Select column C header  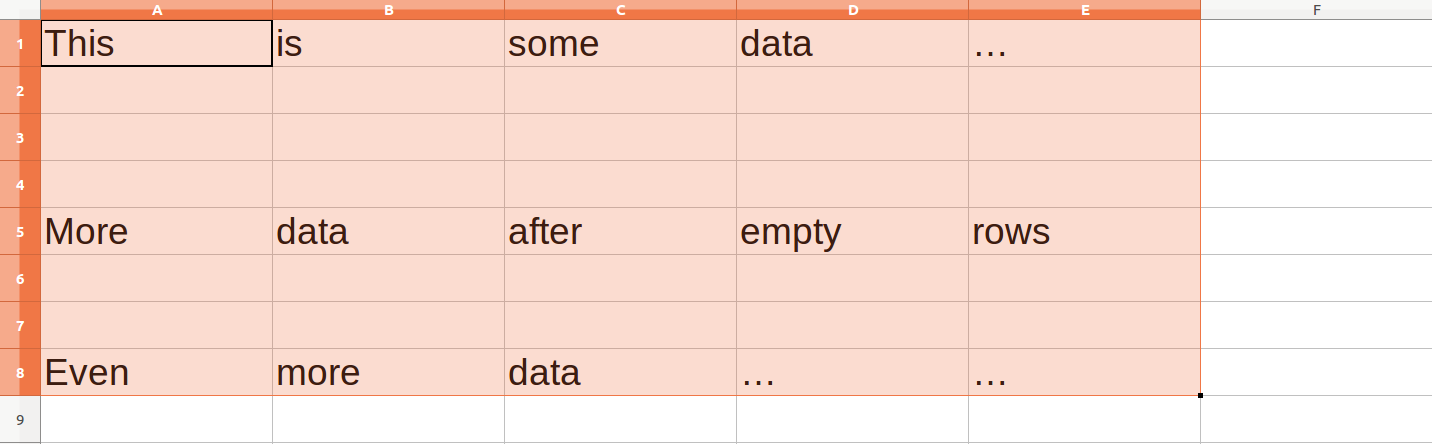click(x=620, y=10)
